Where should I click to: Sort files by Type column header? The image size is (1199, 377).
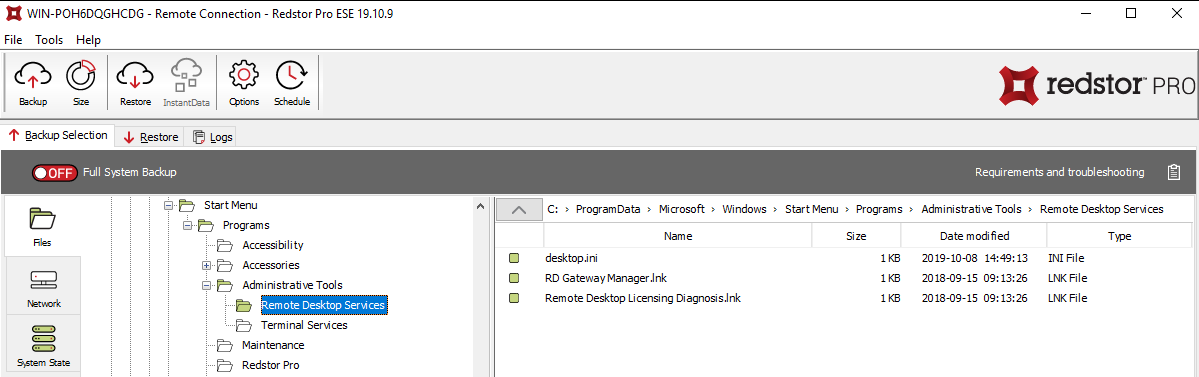tap(1119, 236)
